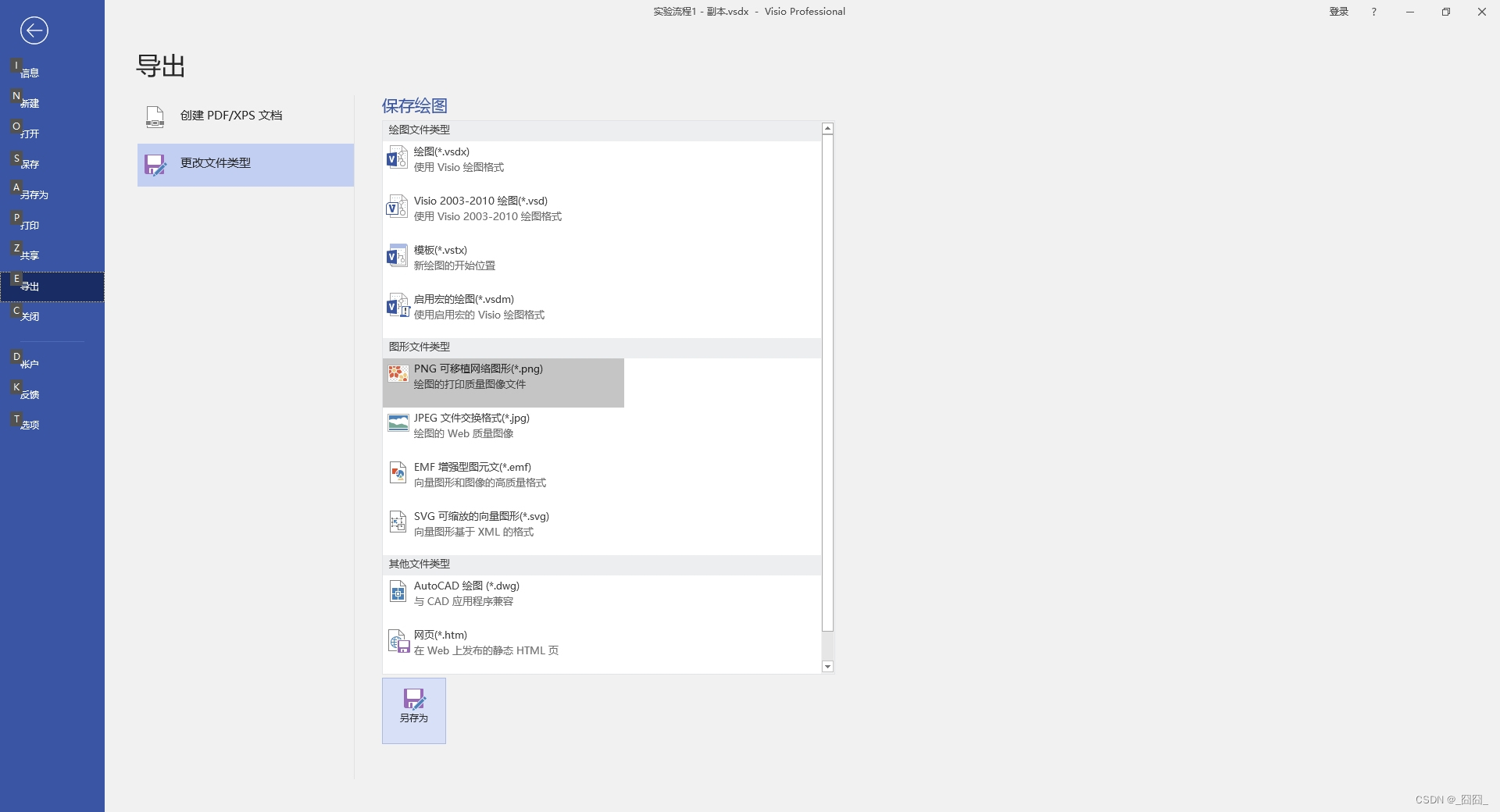Choose AutoCAD 绘图 (*.dwg) label
The image size is (1500, 812).
click(466, 586)
